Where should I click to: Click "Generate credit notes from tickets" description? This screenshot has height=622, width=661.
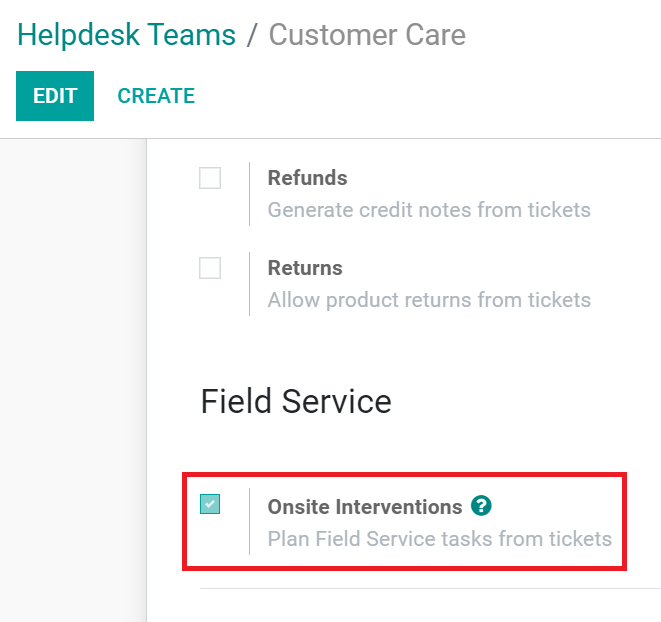[429, 210]
